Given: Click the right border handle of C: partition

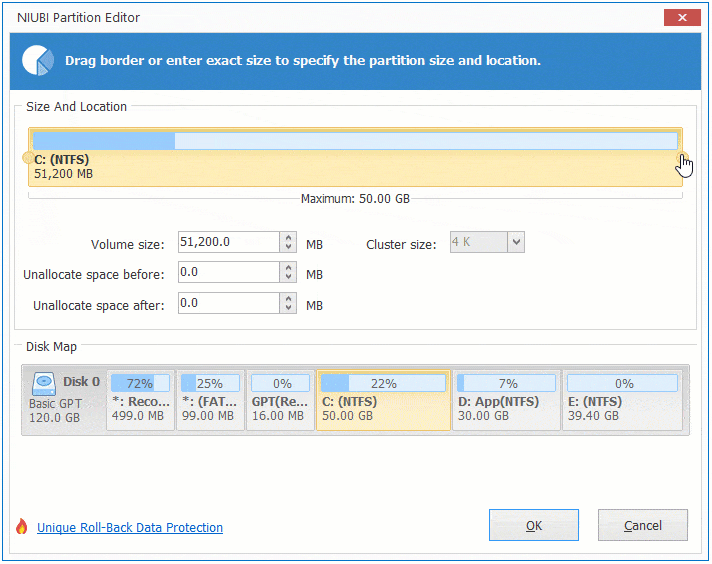Looking at the screenshot, I should (x=683, y=157).
